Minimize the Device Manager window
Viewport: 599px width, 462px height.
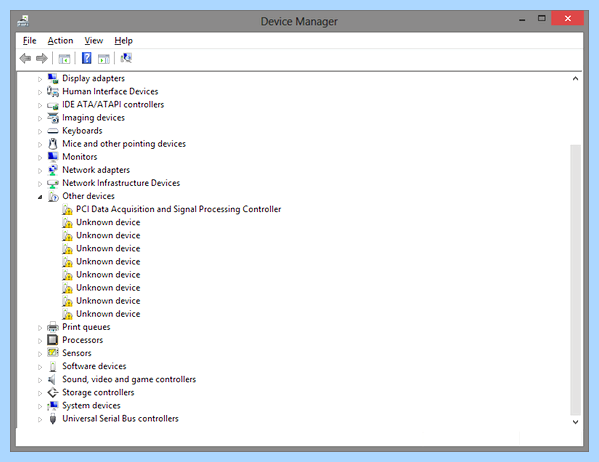pyautogui.click(x=522, y=19)
